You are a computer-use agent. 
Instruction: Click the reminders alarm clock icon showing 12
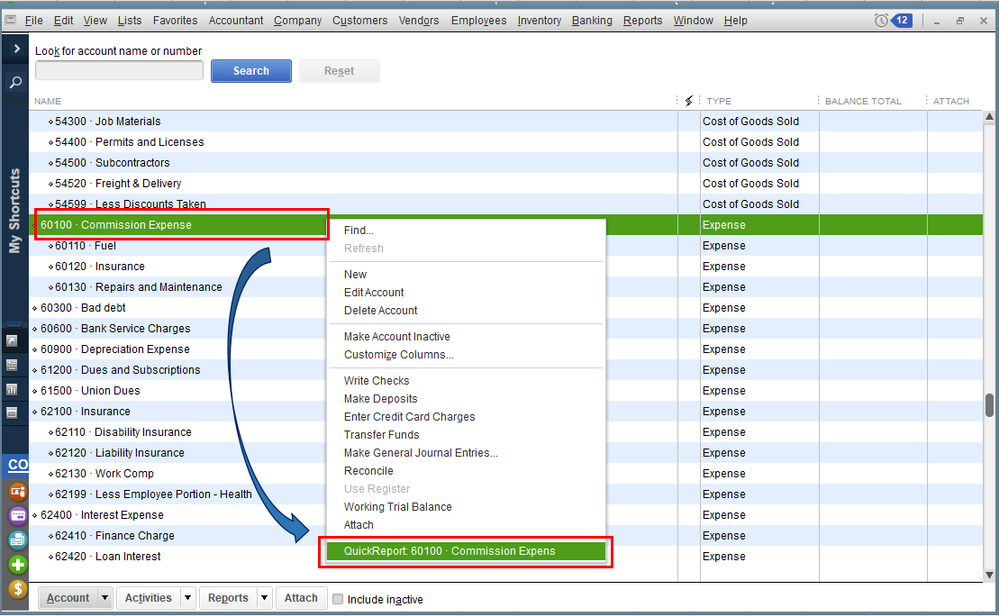click(x=880, y=20)
